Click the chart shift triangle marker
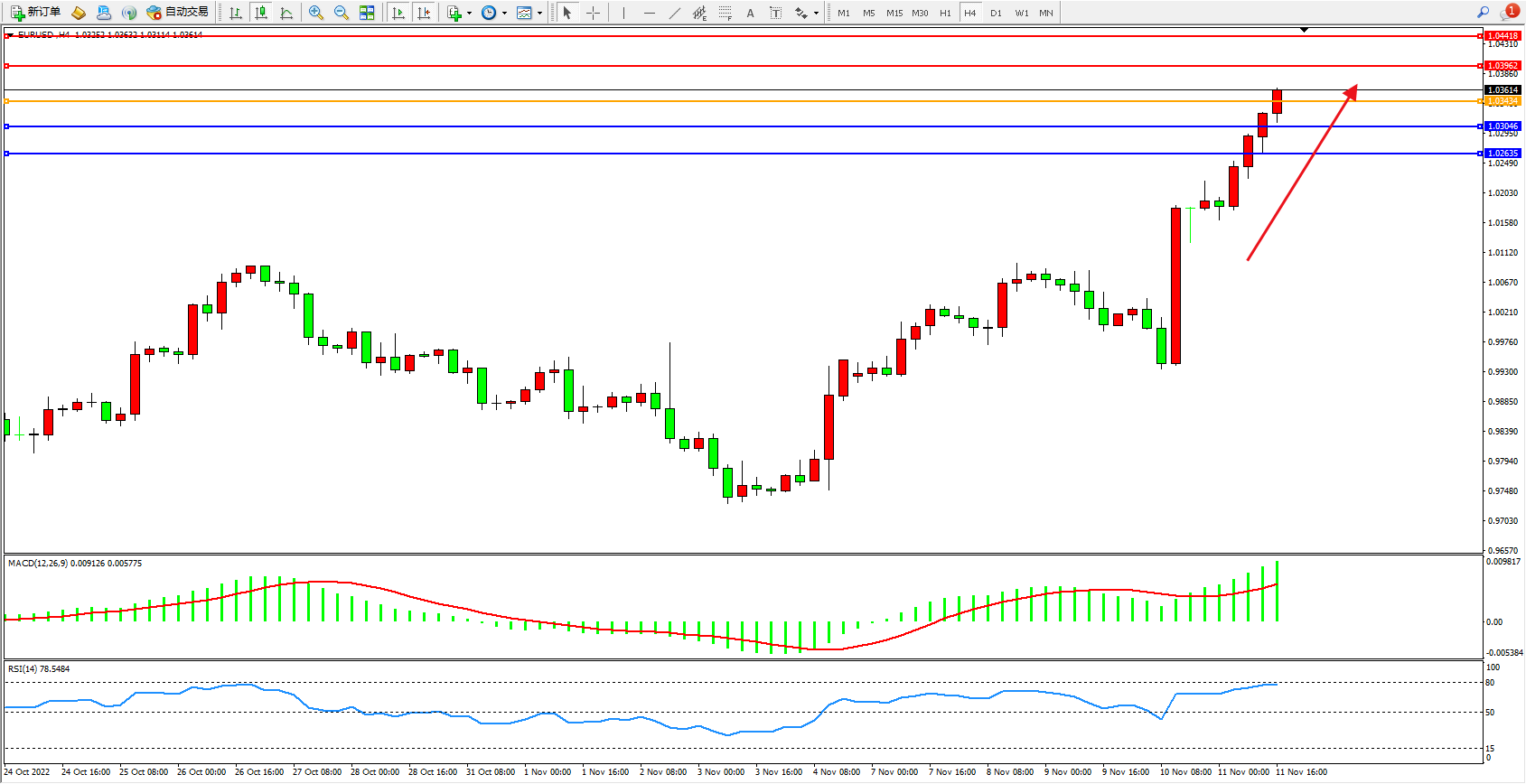This screenshot has height=784, width=1526. point(1304,30)
